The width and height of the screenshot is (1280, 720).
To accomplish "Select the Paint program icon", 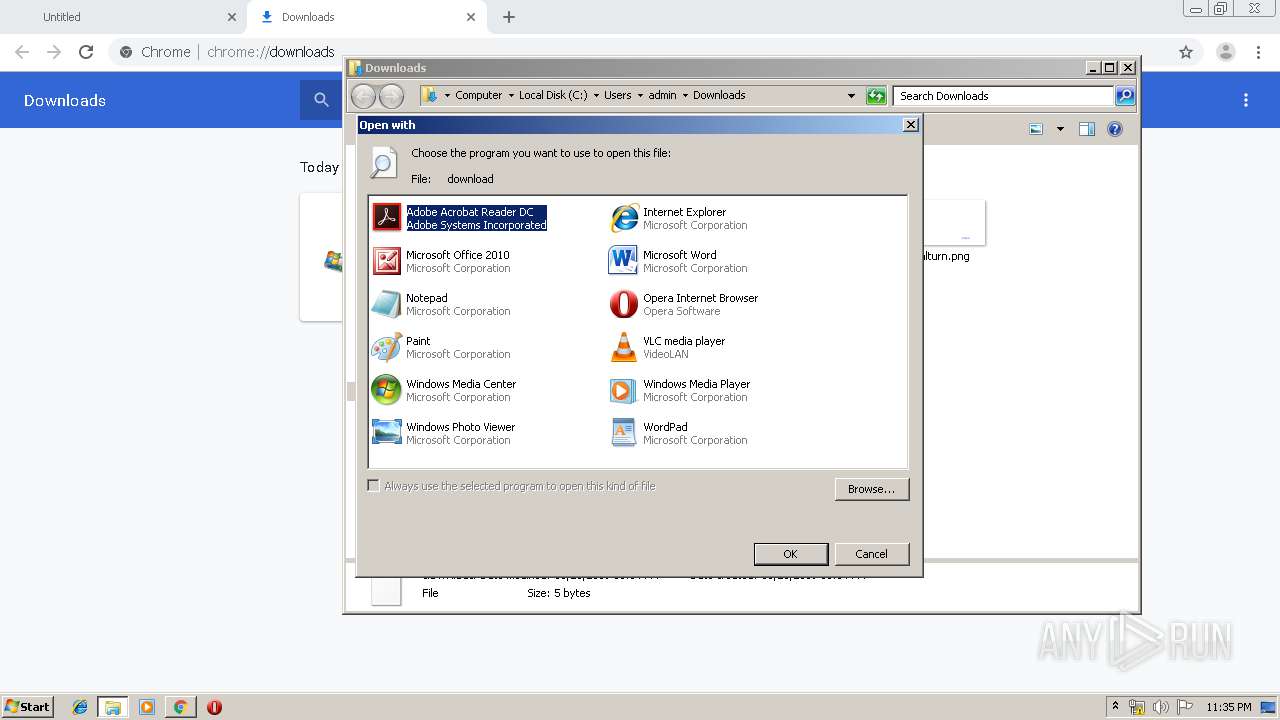I will pos(386,346).
